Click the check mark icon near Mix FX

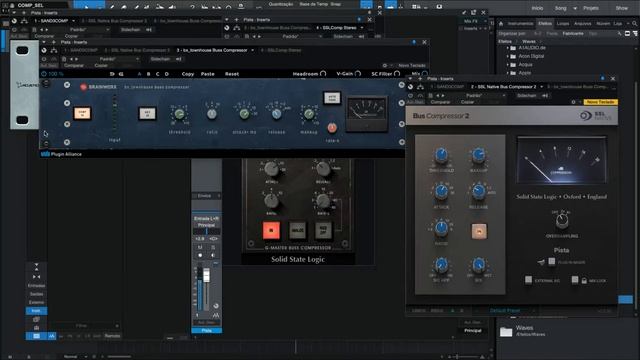pyautogui.click(x=464, y=13)
